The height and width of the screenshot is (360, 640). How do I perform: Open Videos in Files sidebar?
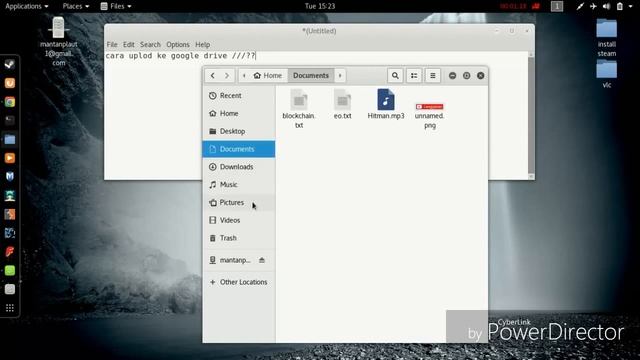[239, 220]
